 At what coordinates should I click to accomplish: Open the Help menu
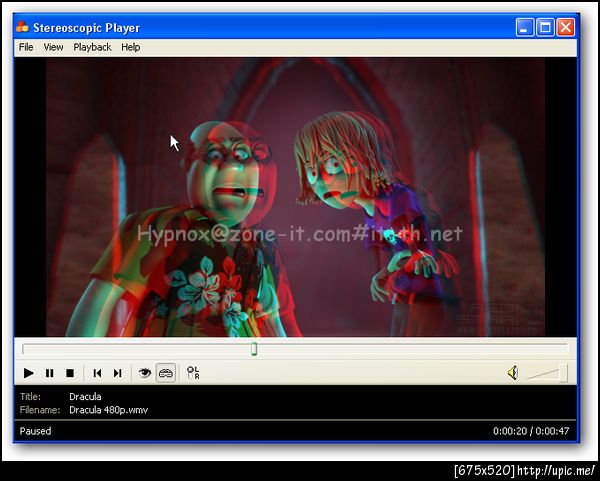click(x=130, y=47)
